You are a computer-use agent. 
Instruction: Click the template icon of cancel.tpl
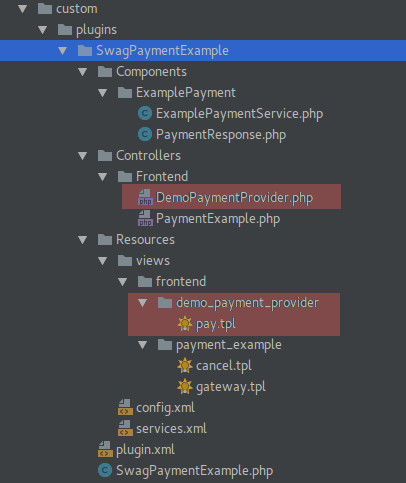click(x=185, y=366)
